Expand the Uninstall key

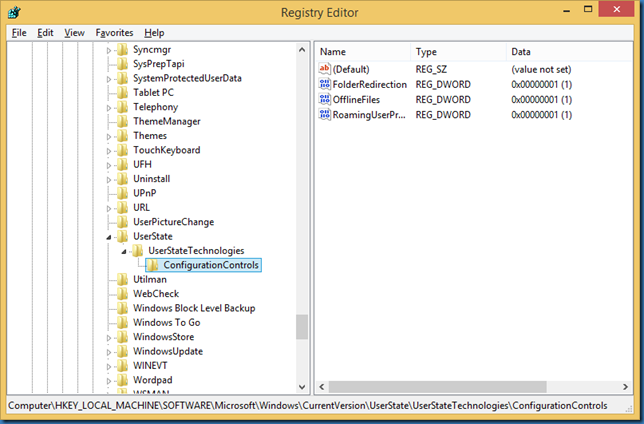(x=109, y=180)
